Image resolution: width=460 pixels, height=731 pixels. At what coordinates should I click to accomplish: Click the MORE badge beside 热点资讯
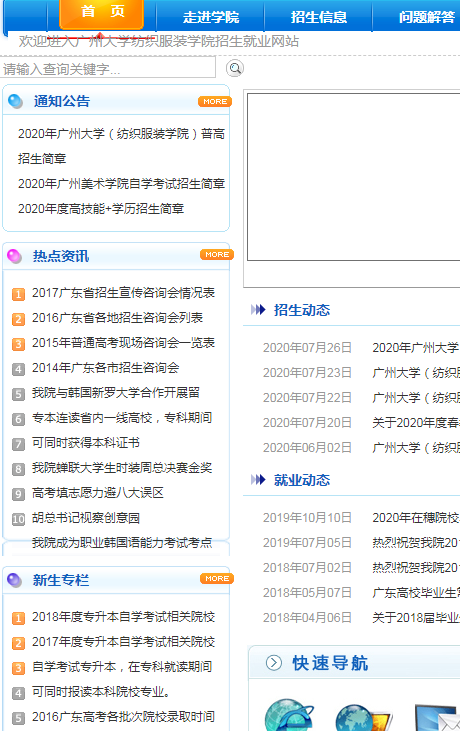point(217,255)
